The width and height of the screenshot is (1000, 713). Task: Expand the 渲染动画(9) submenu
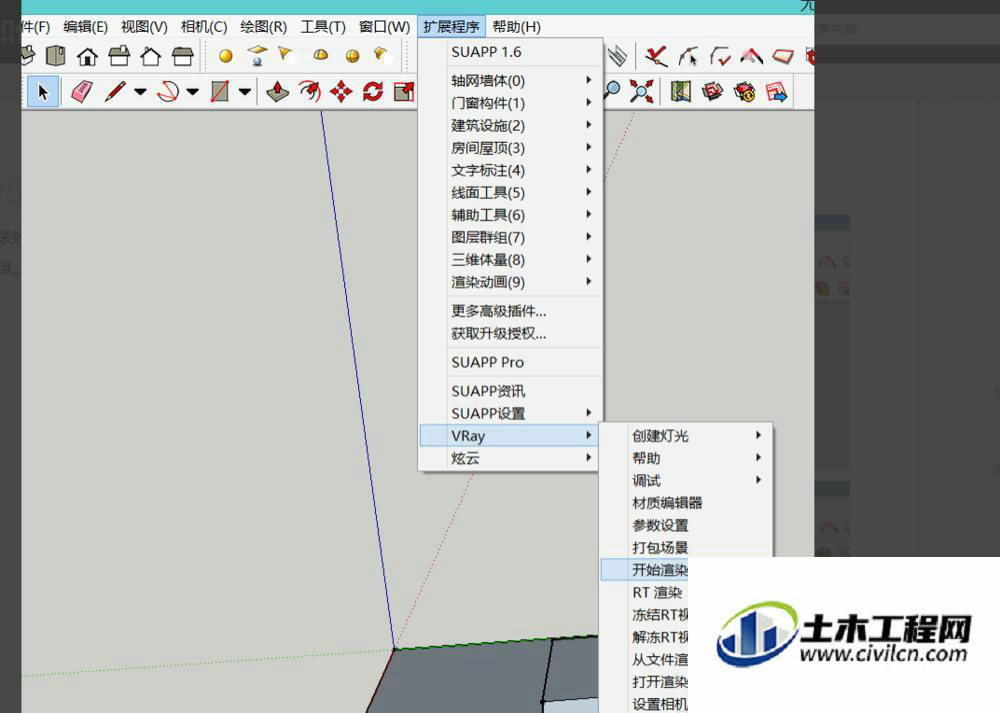pyautogui.click(x=510, y=281)
